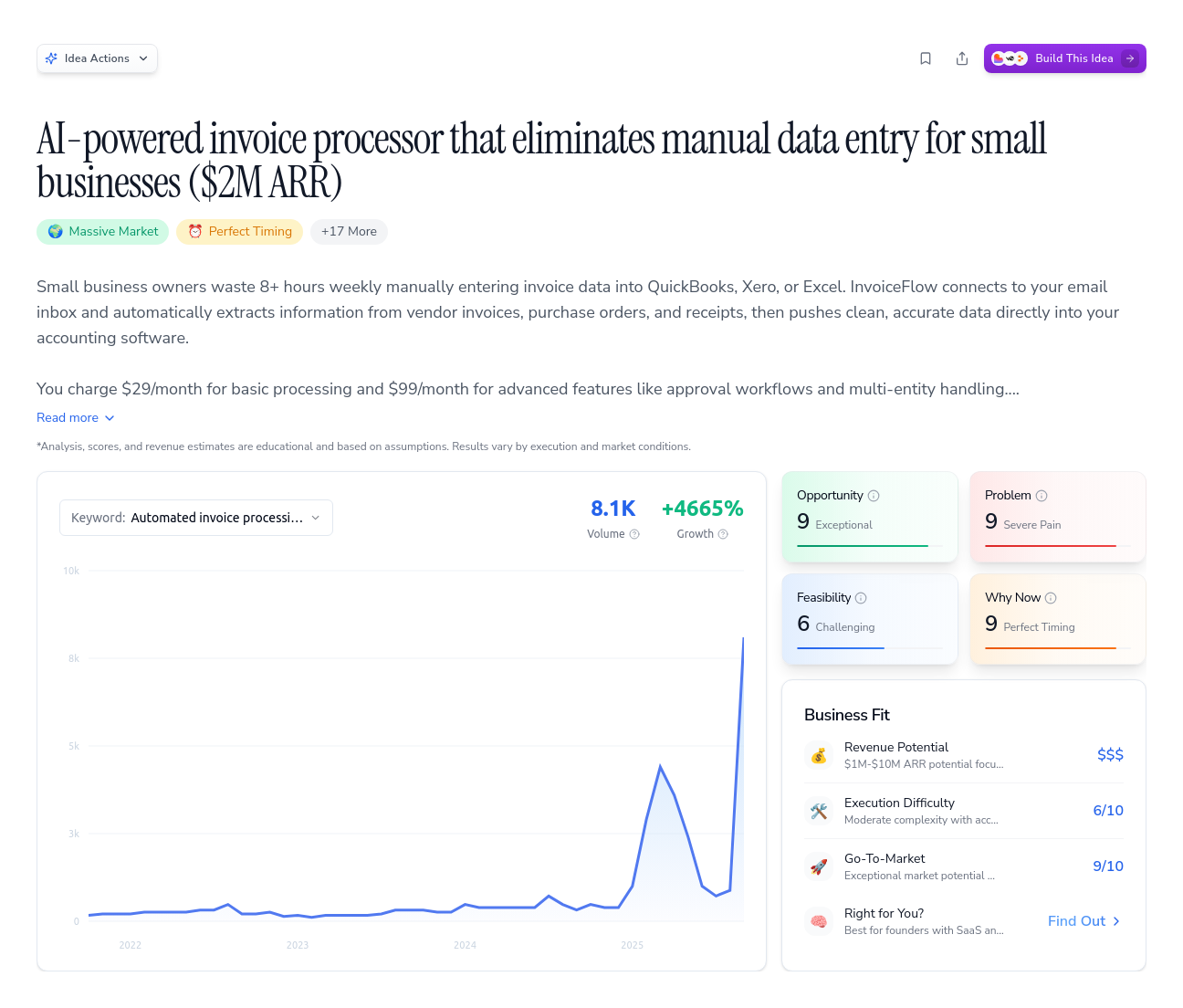Click the share icon near the bookmark
1183x1008 pixels.
pos(962,58)
